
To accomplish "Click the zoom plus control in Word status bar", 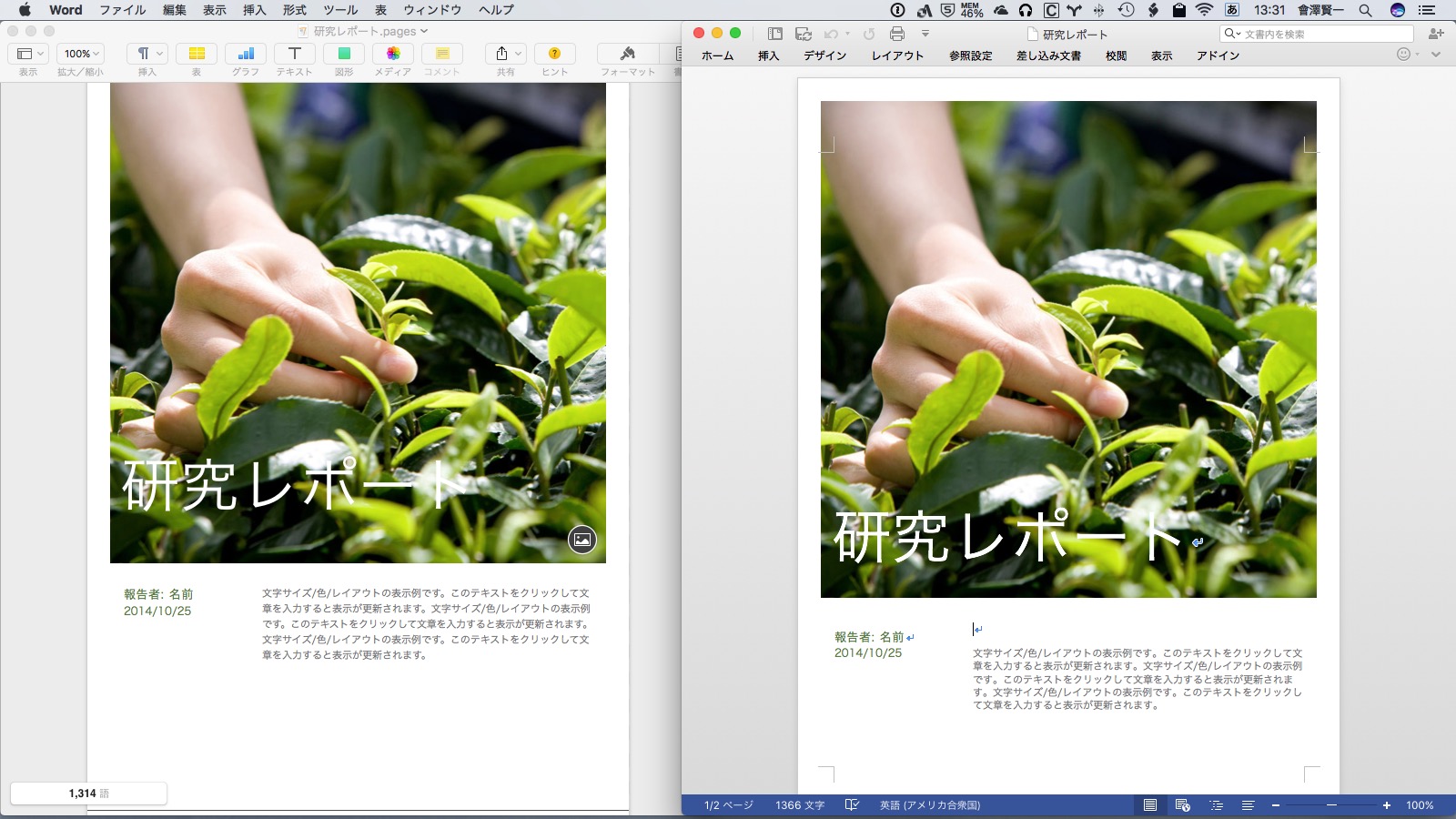I will [1387, 804].
